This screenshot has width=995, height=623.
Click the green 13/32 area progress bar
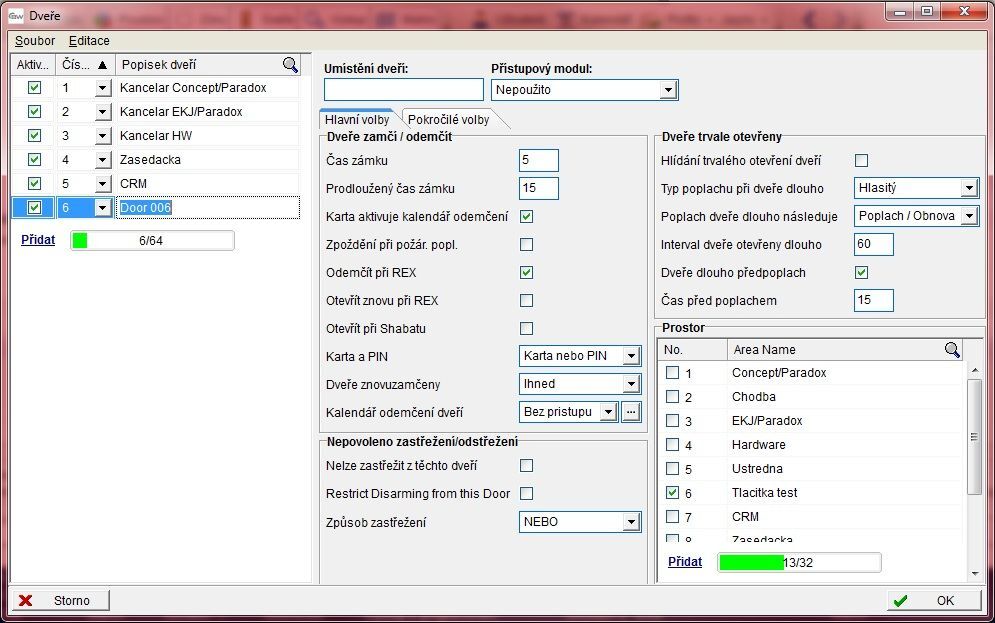(799, 562)
